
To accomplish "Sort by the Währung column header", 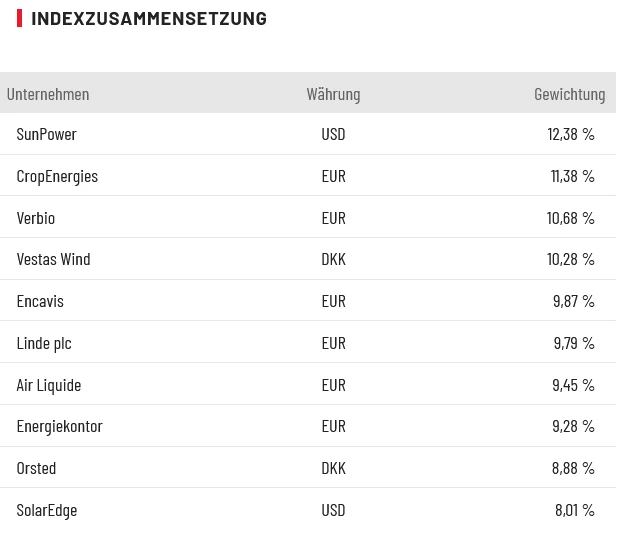I will click(333, 94).
